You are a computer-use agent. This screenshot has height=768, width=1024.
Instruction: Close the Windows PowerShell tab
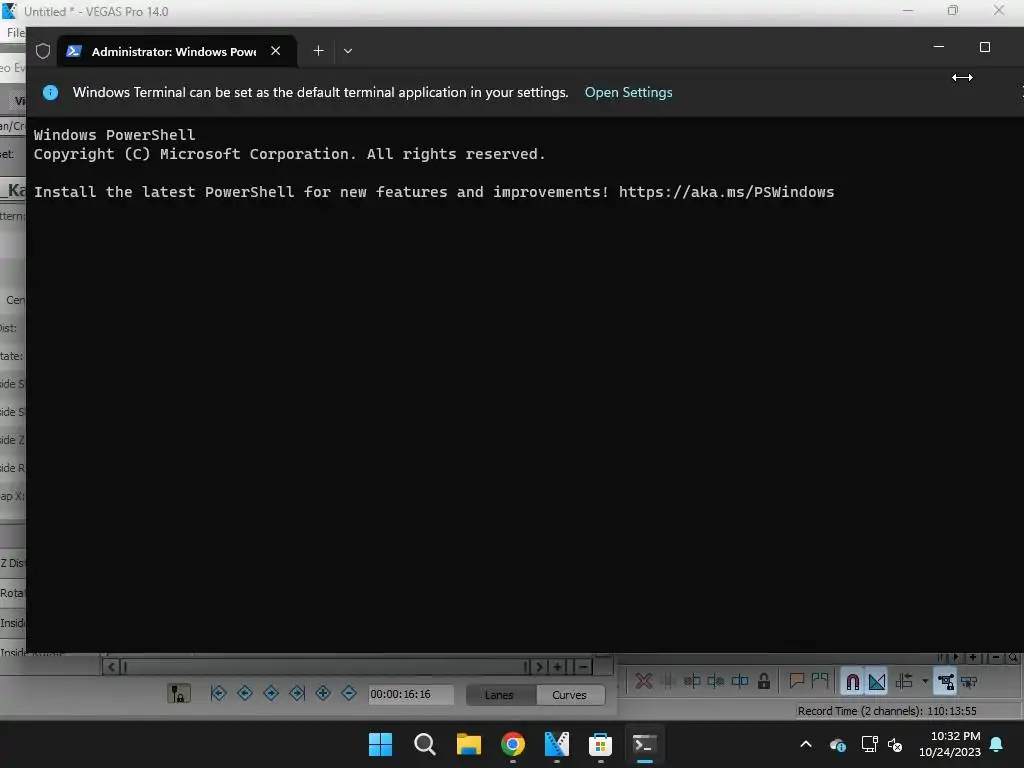point(276,51)
